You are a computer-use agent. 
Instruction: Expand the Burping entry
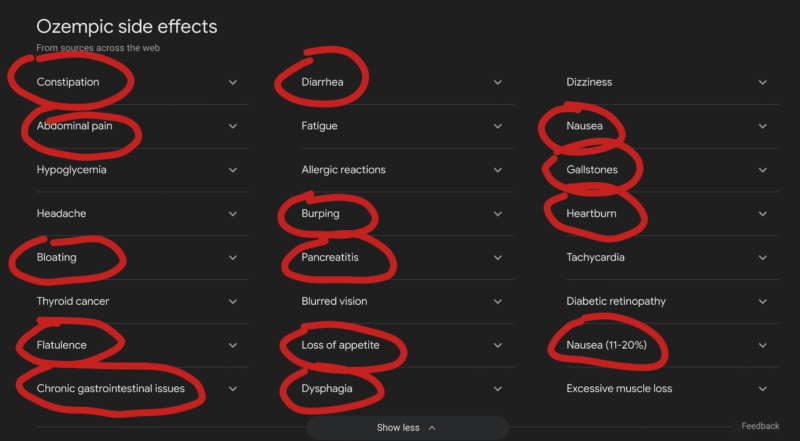click(x=497, y=214)
